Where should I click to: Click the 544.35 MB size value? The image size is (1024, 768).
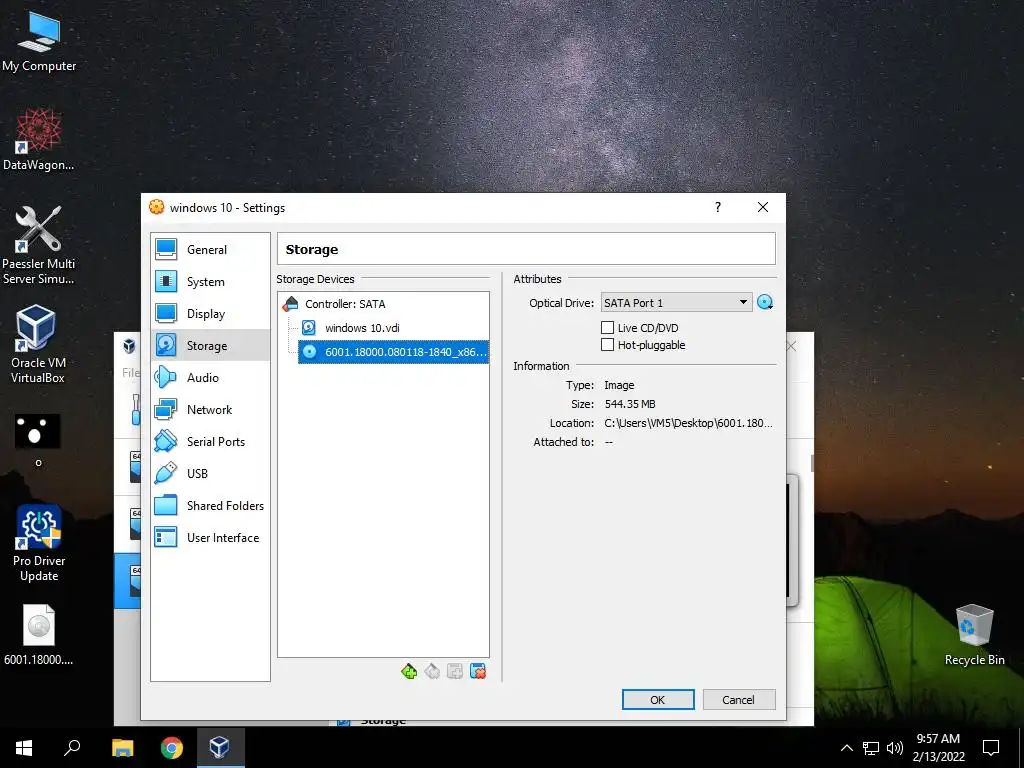(630, 404)
